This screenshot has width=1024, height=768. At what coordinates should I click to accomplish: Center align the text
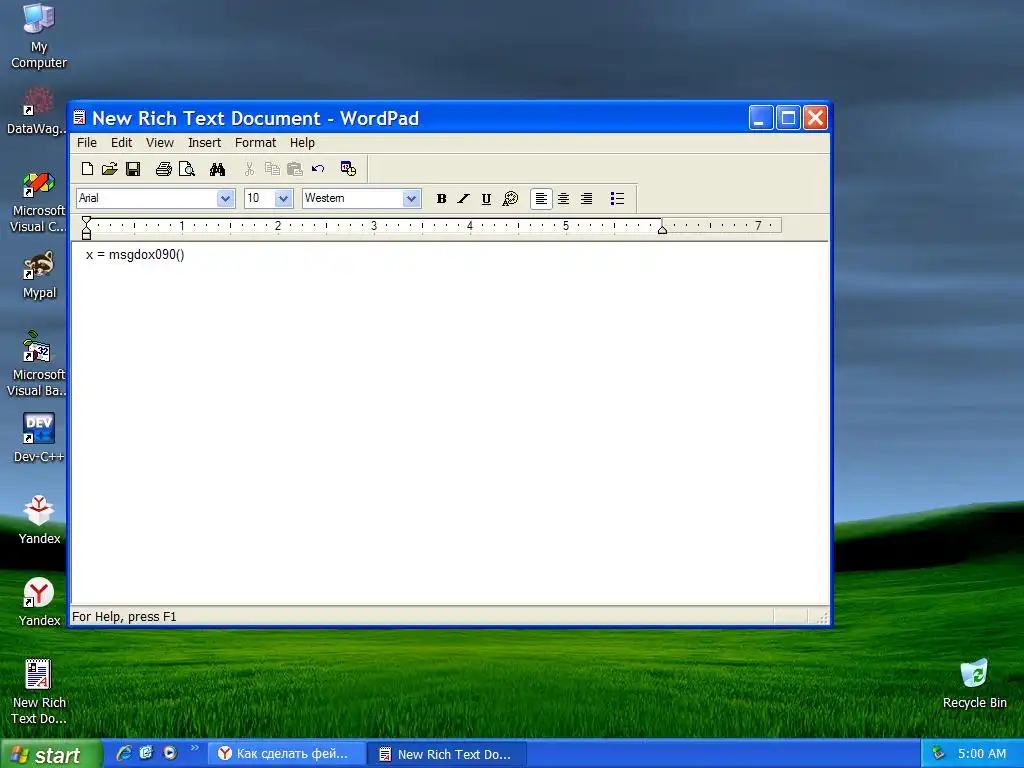click(564, 199)
